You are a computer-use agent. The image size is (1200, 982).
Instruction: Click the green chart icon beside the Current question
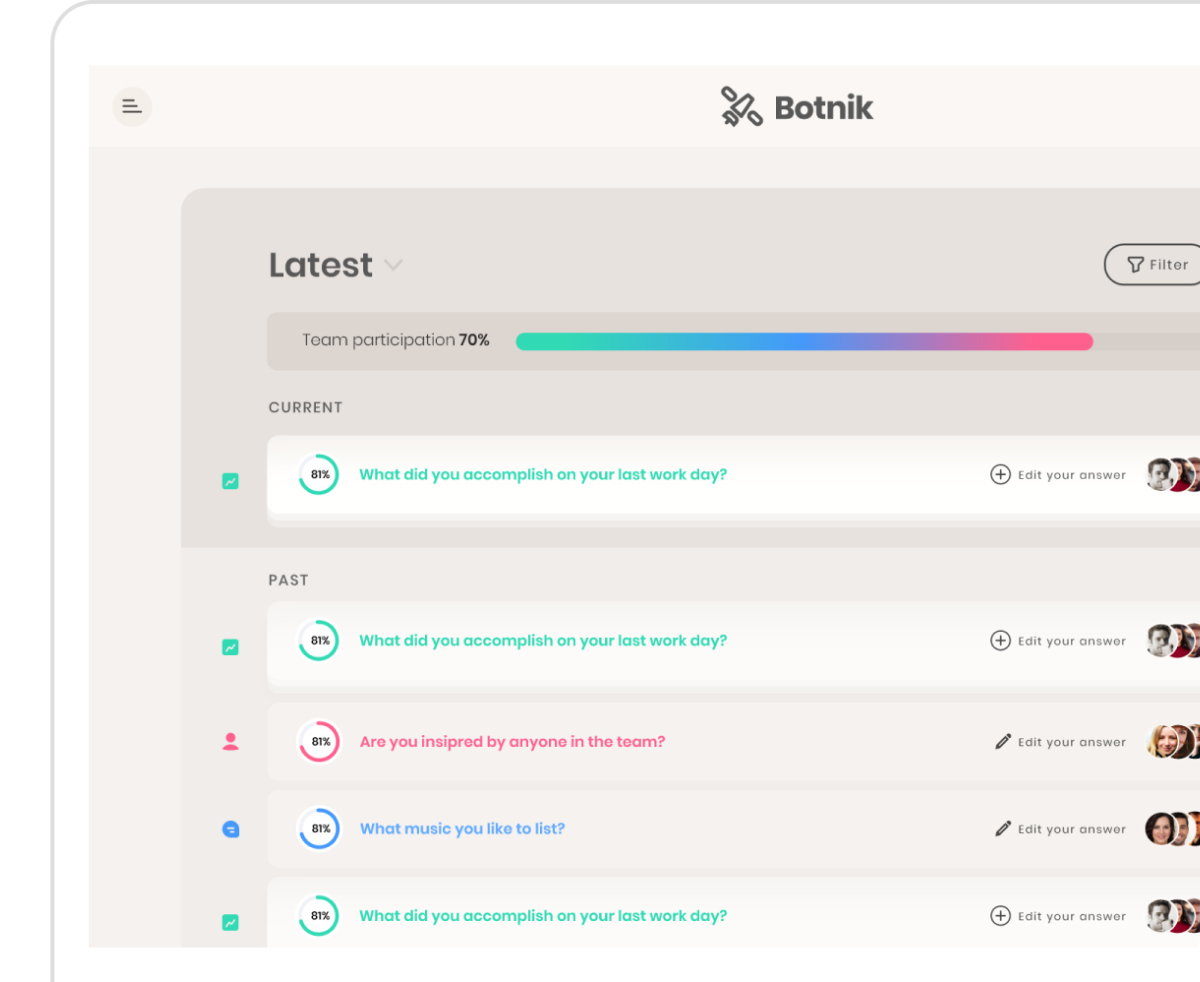230,481
